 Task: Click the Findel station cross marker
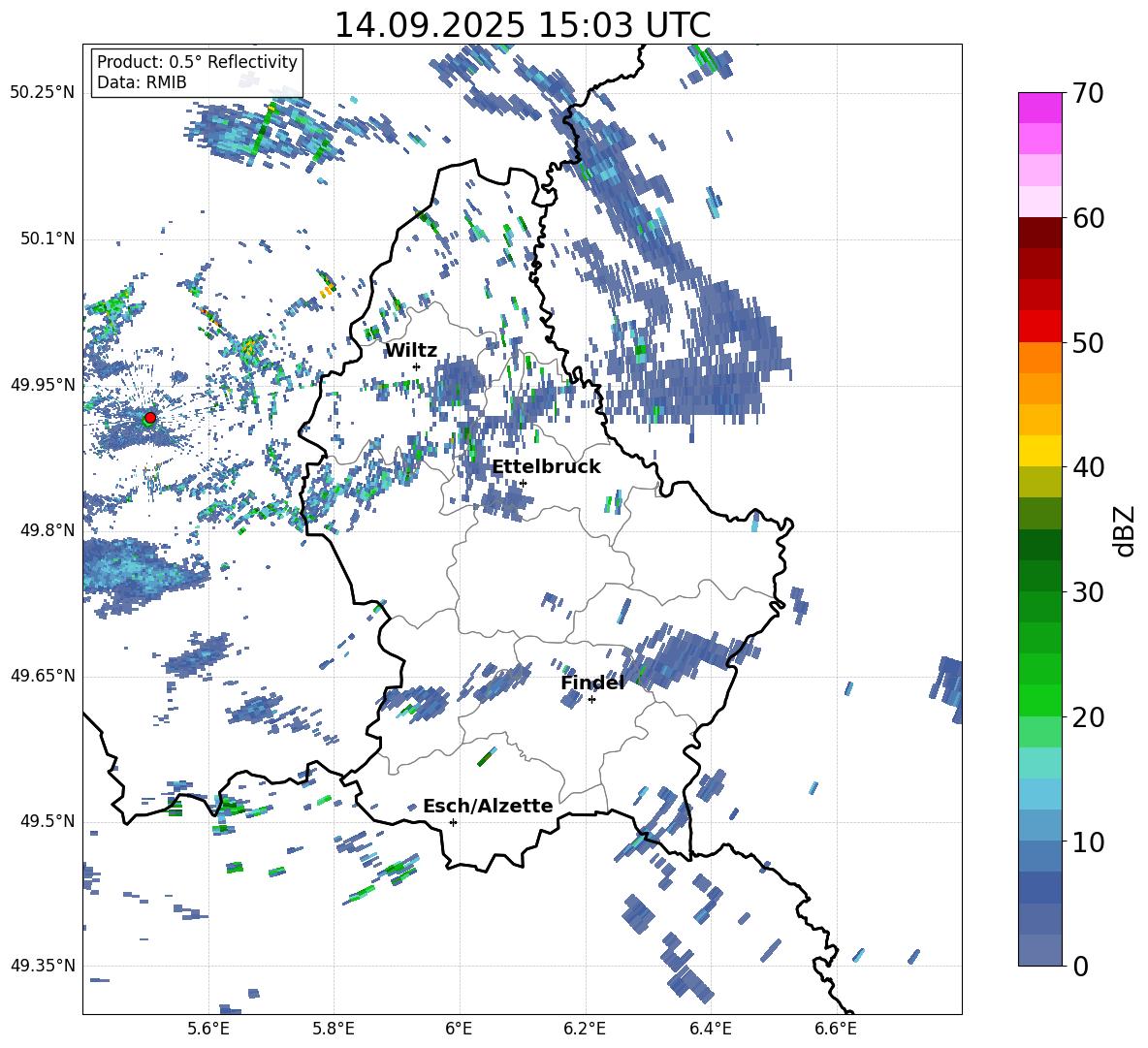(591, 700)
